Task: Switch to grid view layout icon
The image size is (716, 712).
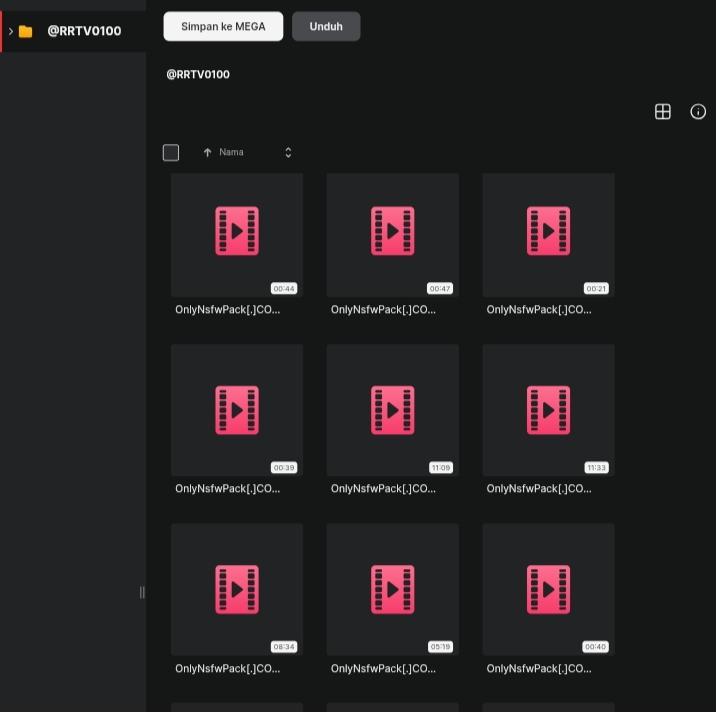Action: [663, 111]
